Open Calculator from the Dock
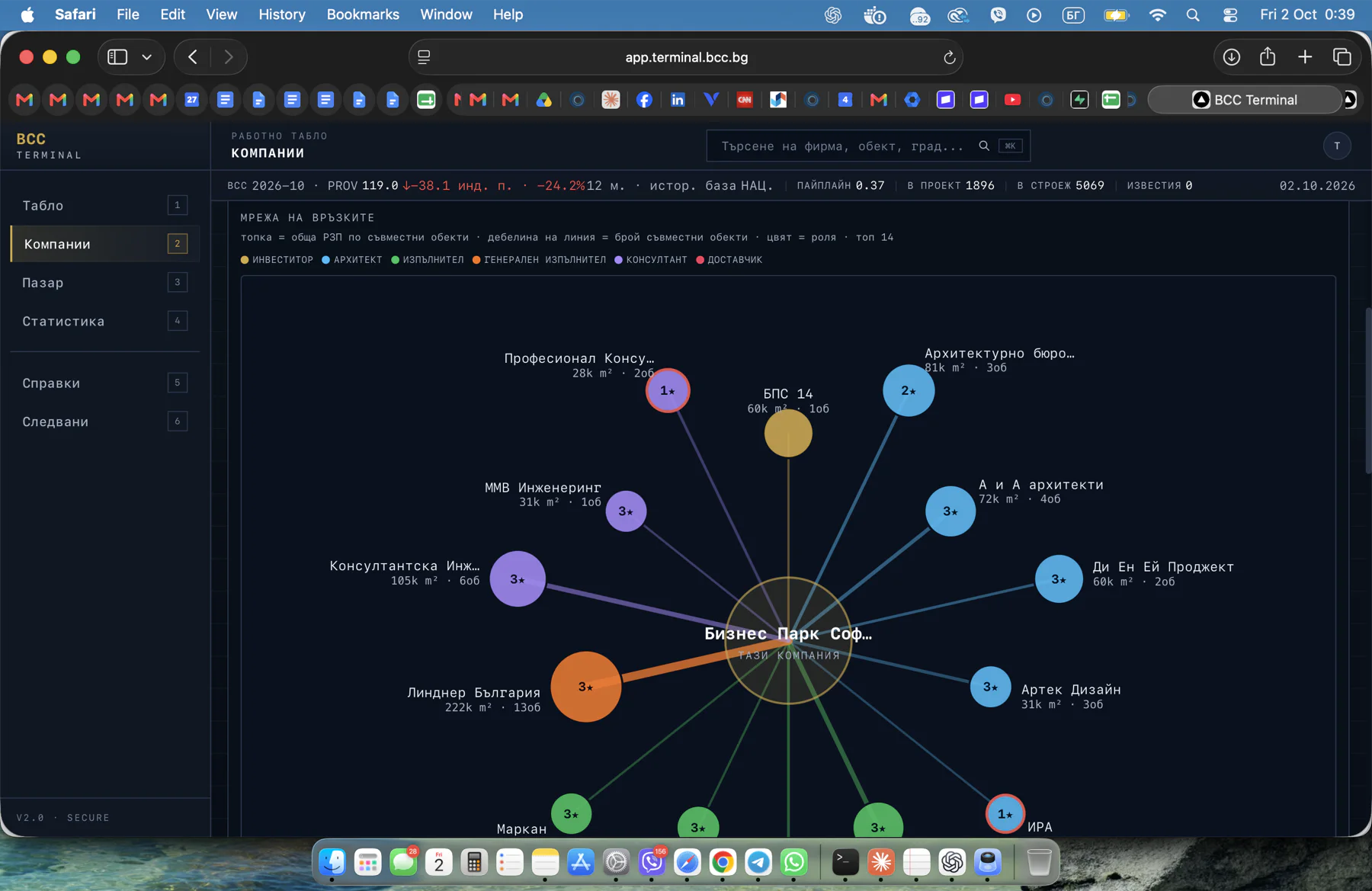 coord(474,862)
